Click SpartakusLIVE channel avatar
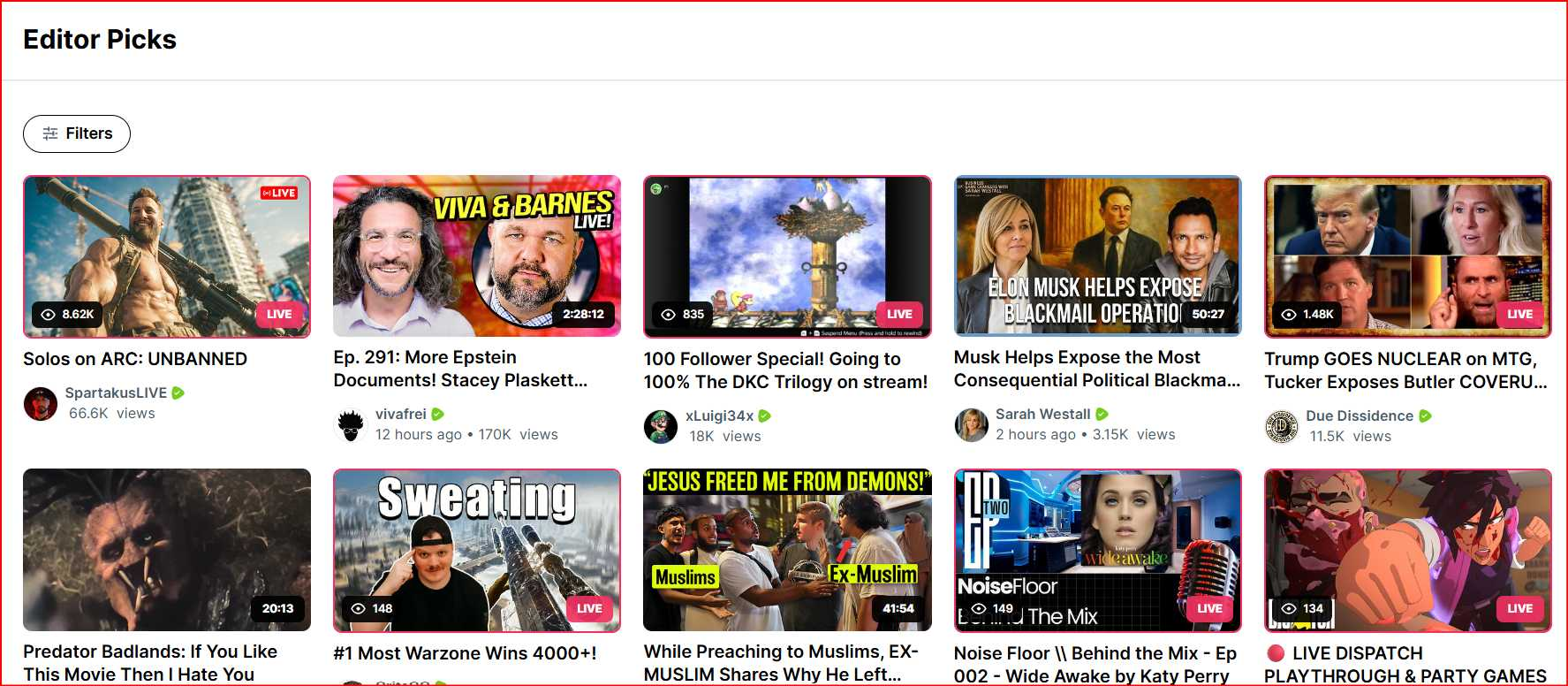The height and width of the screenshot is (686, 1568). click(x=41, y=403)
